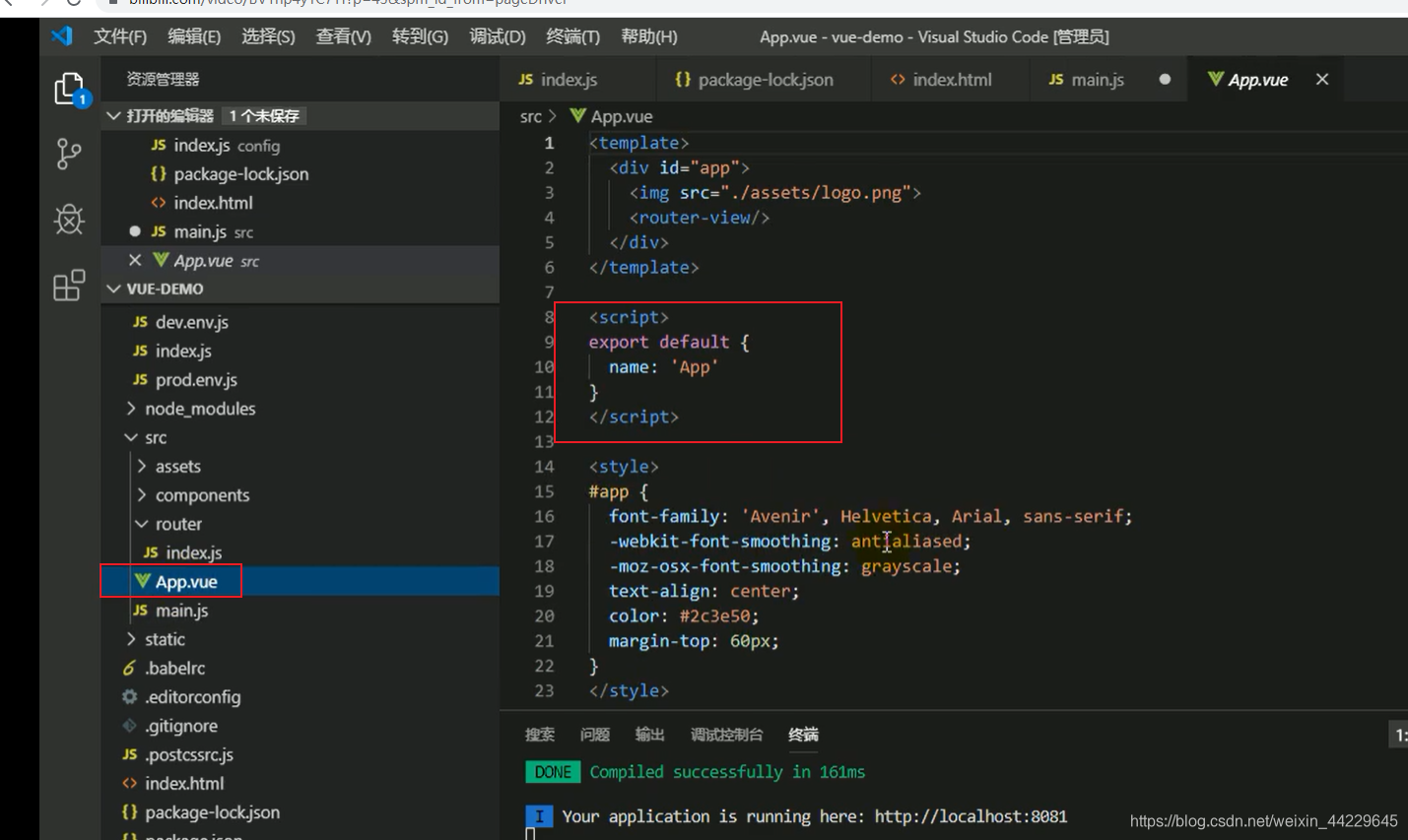The height and width of the screenshot is (840, 1408).
Task: Click the .editorconfig gear file icon
Action: click(129, 696)
